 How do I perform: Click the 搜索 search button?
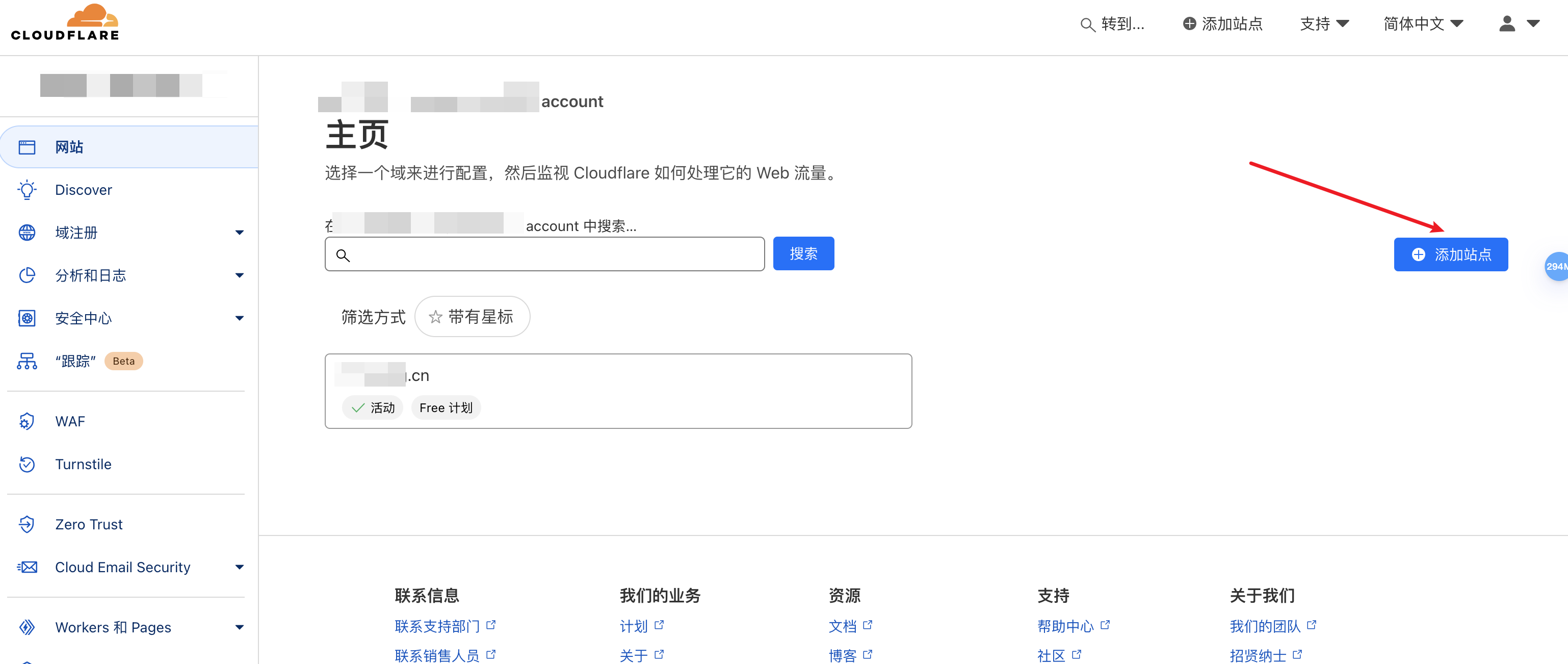click(806, 253)
